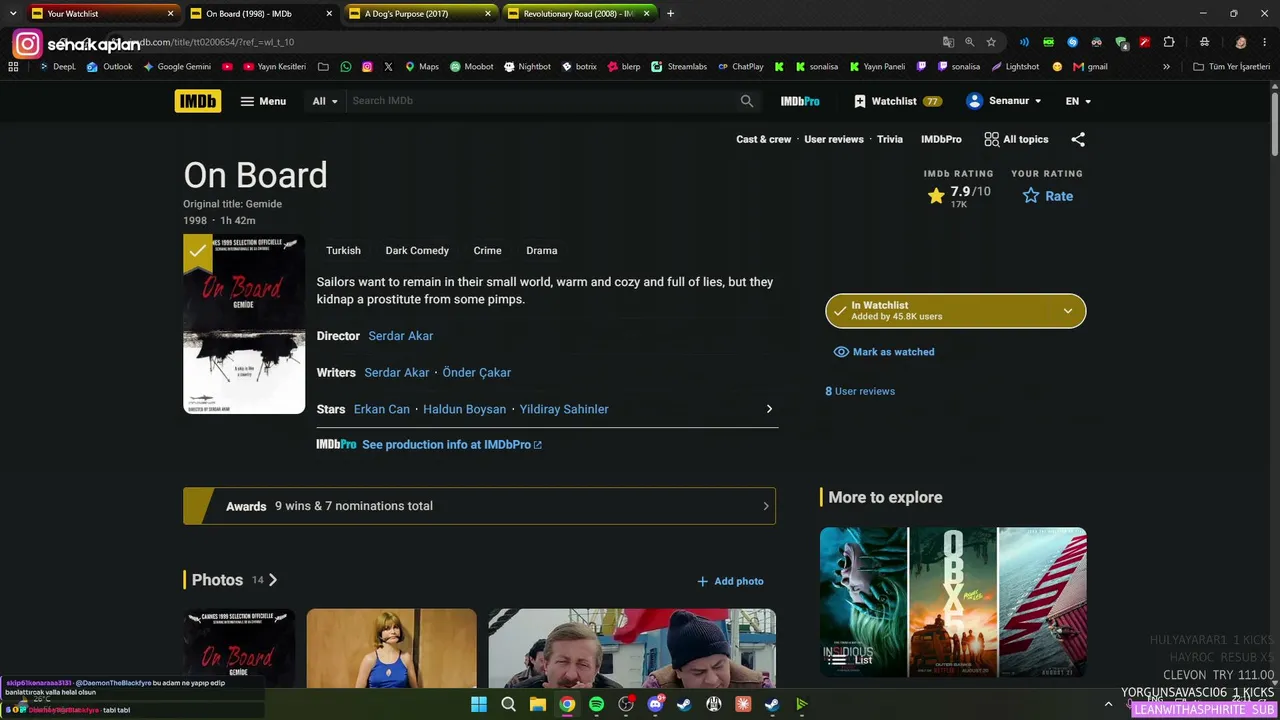The width and height of the screenshot is (1280, 720).
Task: Open a new browser tab
Action: (x=670, y=14)
